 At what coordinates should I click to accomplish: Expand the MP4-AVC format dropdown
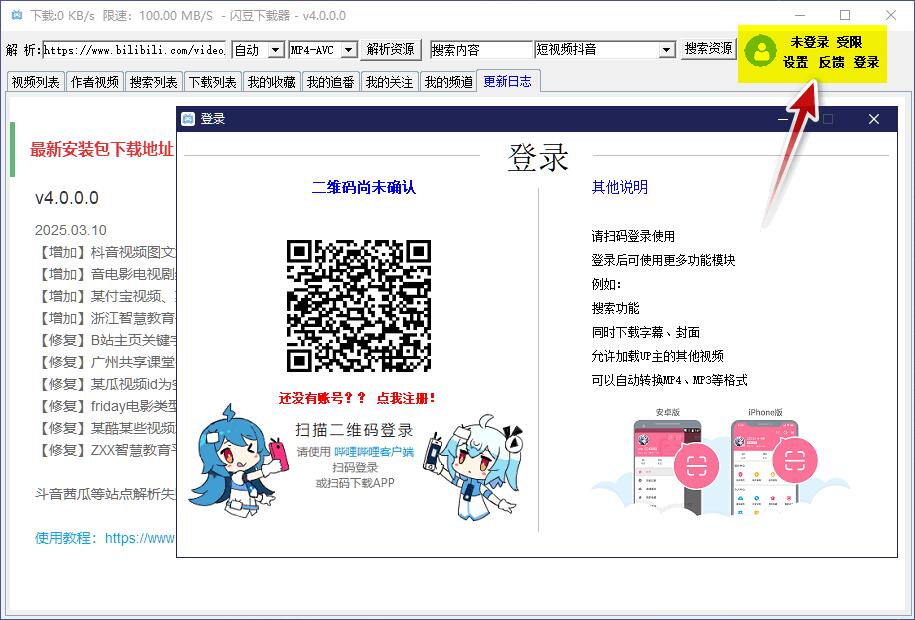point(348,50)
